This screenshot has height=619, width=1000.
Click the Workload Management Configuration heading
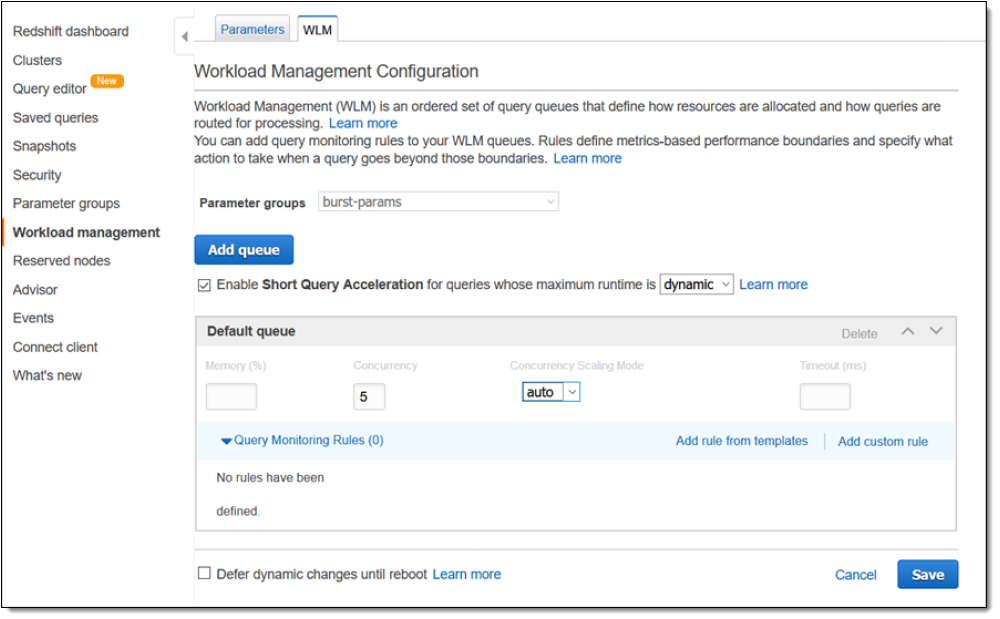tap(336, 71)
